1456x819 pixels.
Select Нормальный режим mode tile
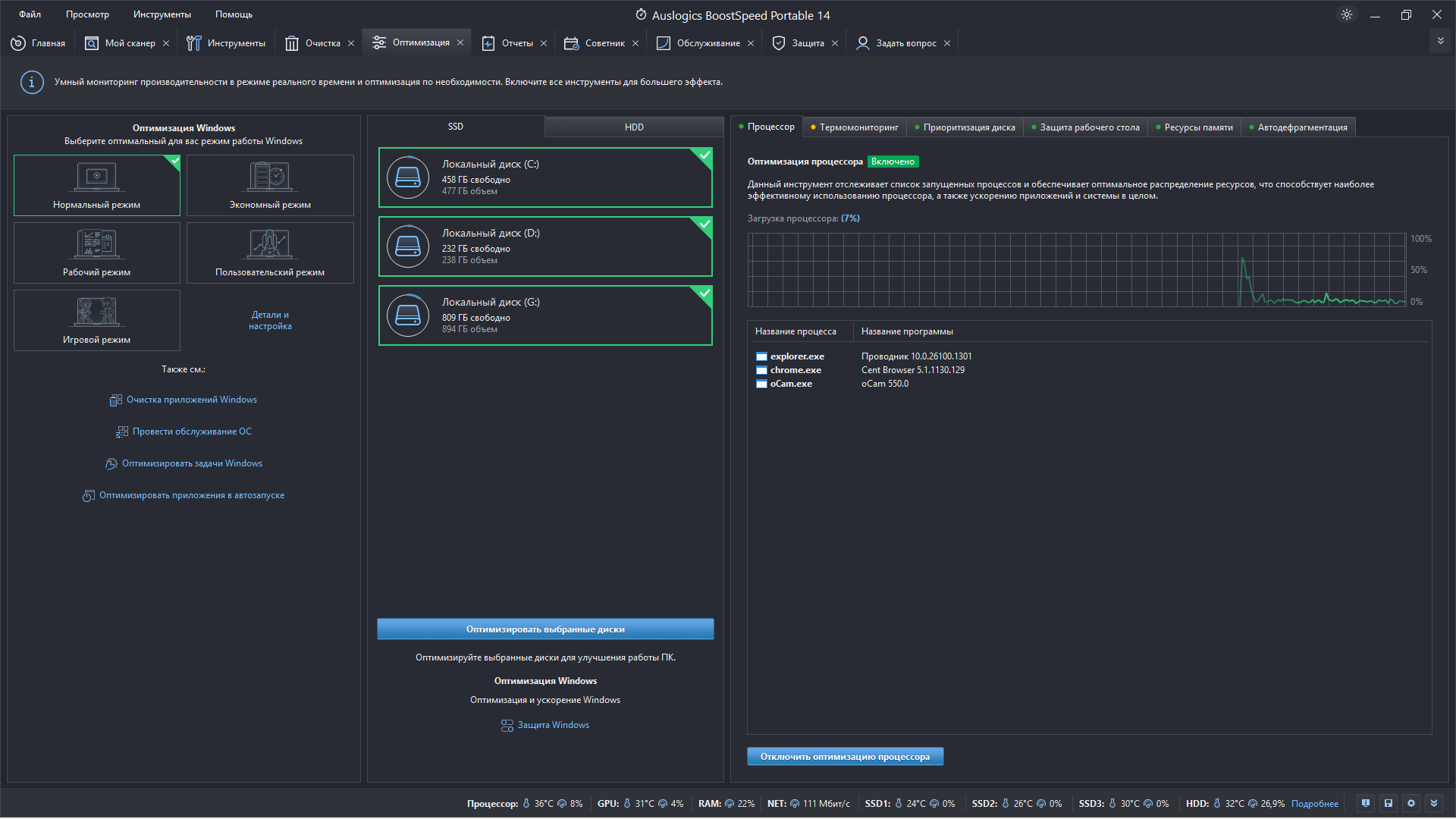[97, 186]
